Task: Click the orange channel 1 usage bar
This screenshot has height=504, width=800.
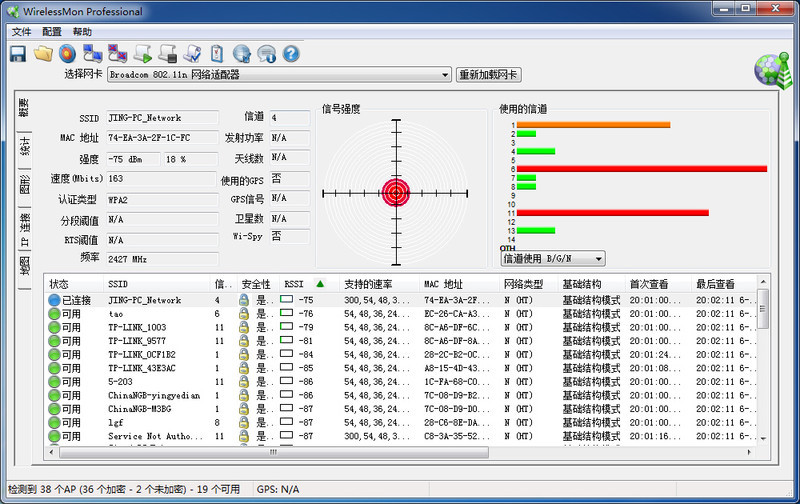Action: [593, 124]
